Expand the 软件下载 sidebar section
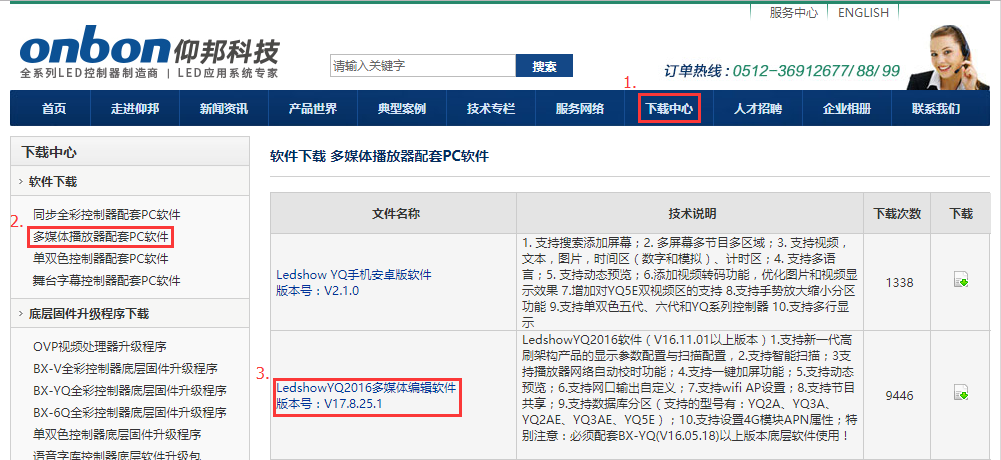The width and height of the screenshot is (1001, 460). [52, 182]
